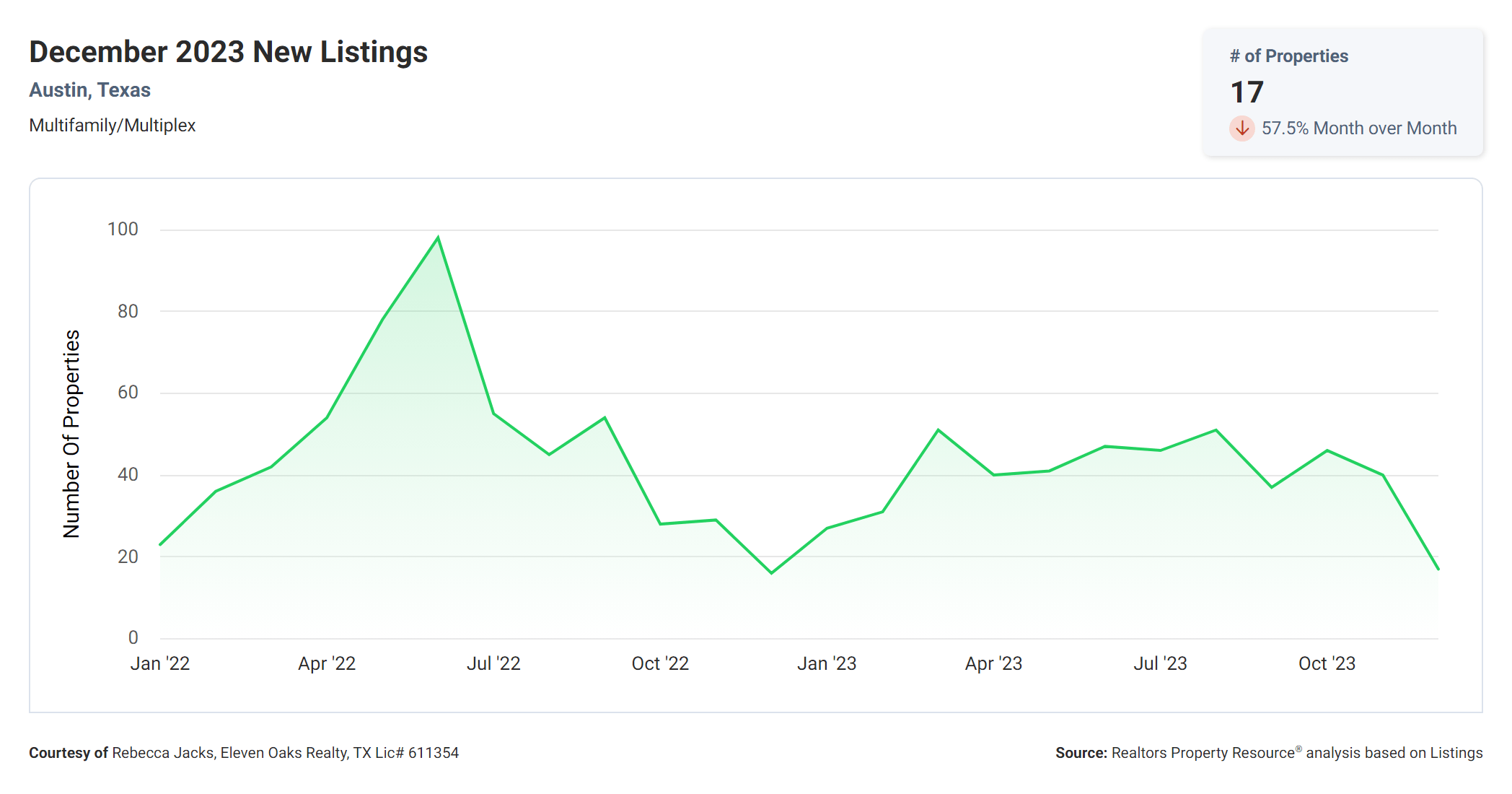Screen dimensions: 1512x794
Task: Click the 57.5% Month over Month text
Action: (1358, 128)
